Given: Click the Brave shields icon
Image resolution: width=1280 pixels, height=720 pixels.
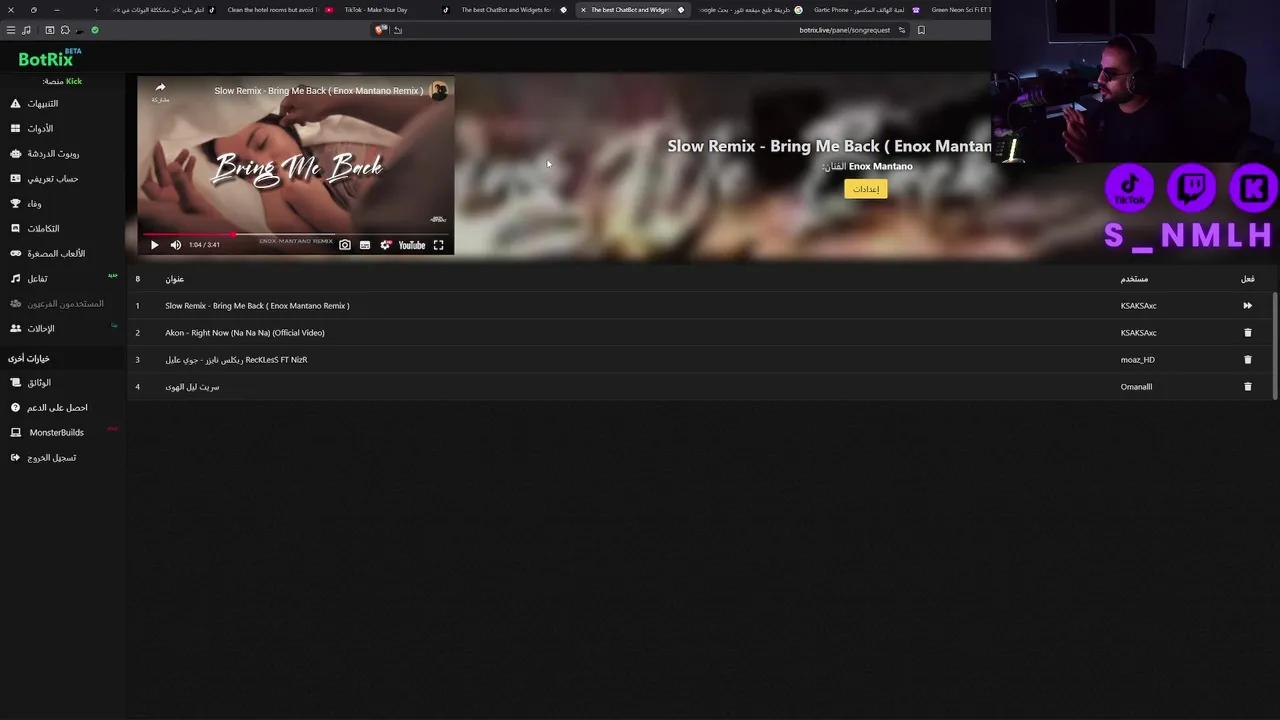Looking at the screenshot, I should tap(380, 30).
